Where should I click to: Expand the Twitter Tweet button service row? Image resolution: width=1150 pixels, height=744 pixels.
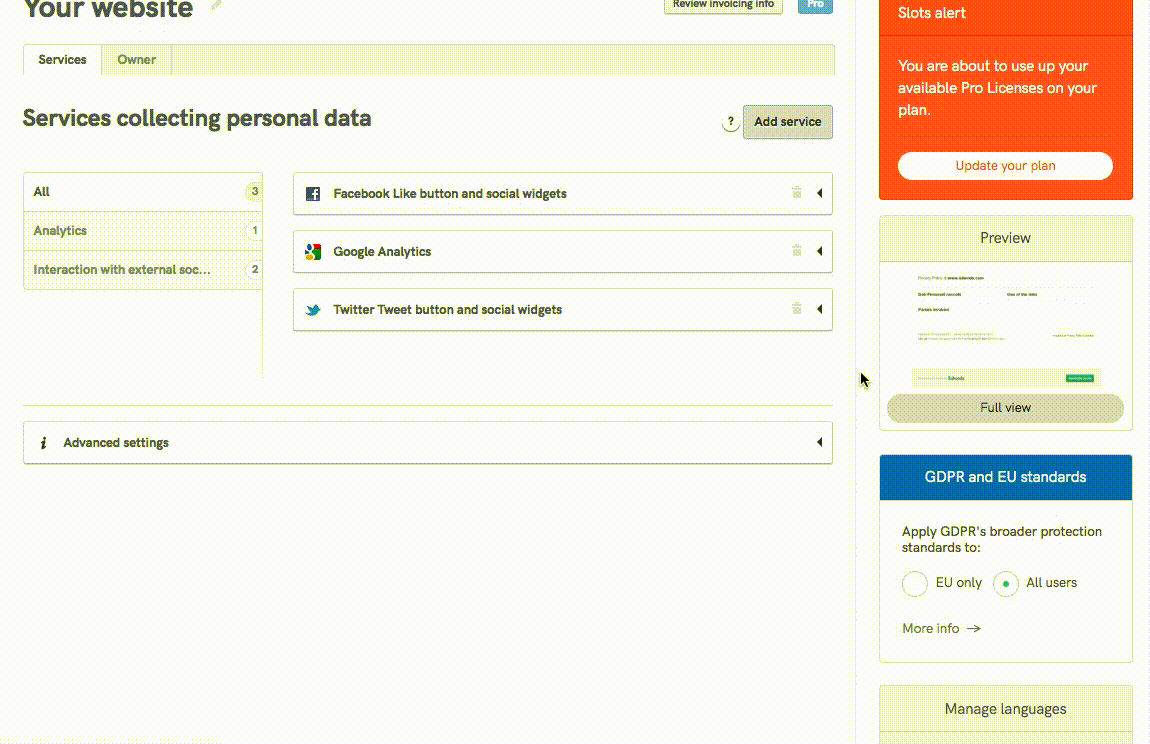coord(820,309)
